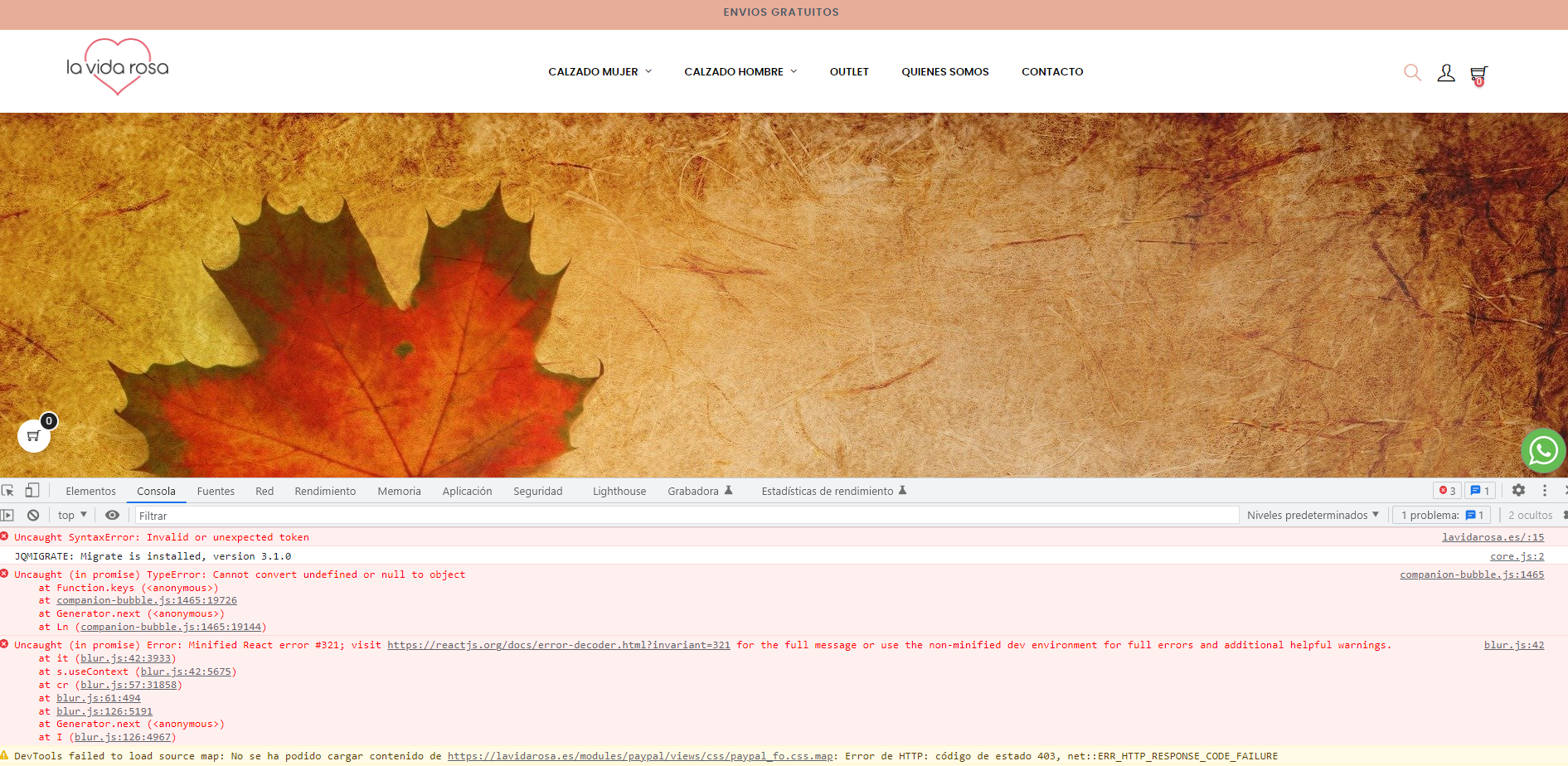Screen dimensions: 1568x766
Task: Create a live expression with the eye icon
Action: tap(112, 515)
